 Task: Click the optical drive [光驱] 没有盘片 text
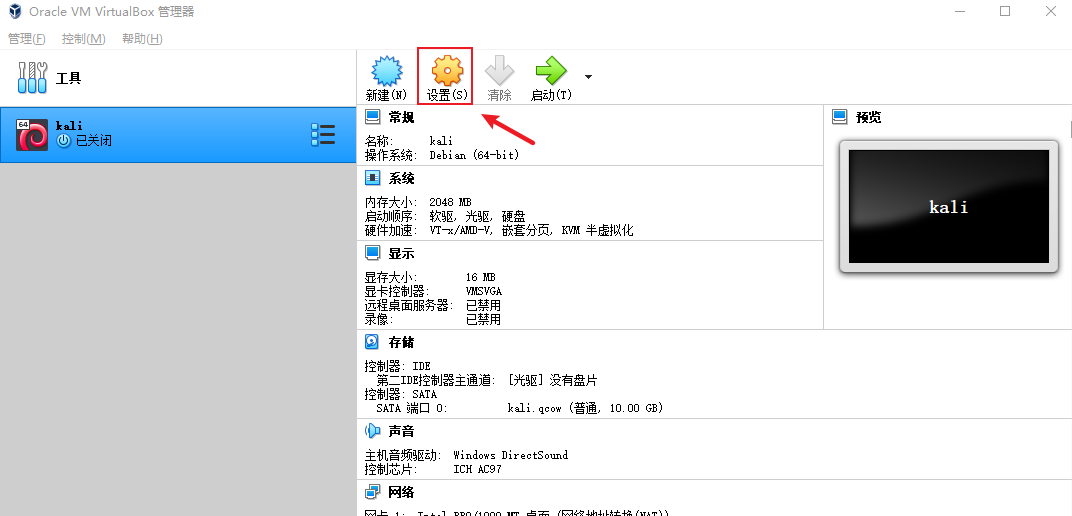[552, 381]
